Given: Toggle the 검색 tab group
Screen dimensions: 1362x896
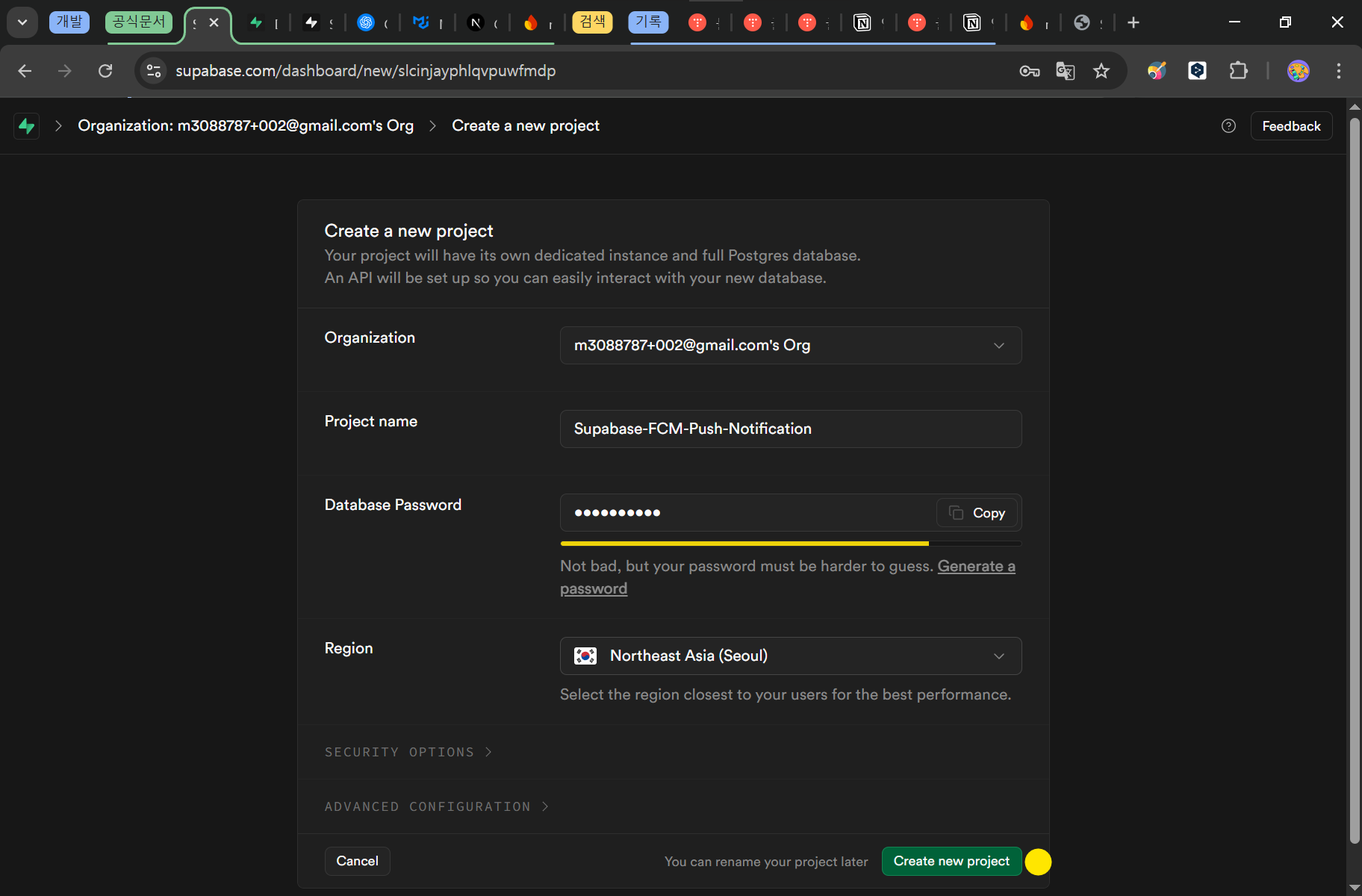Looking at the screenshot, I should coord(592,22).
